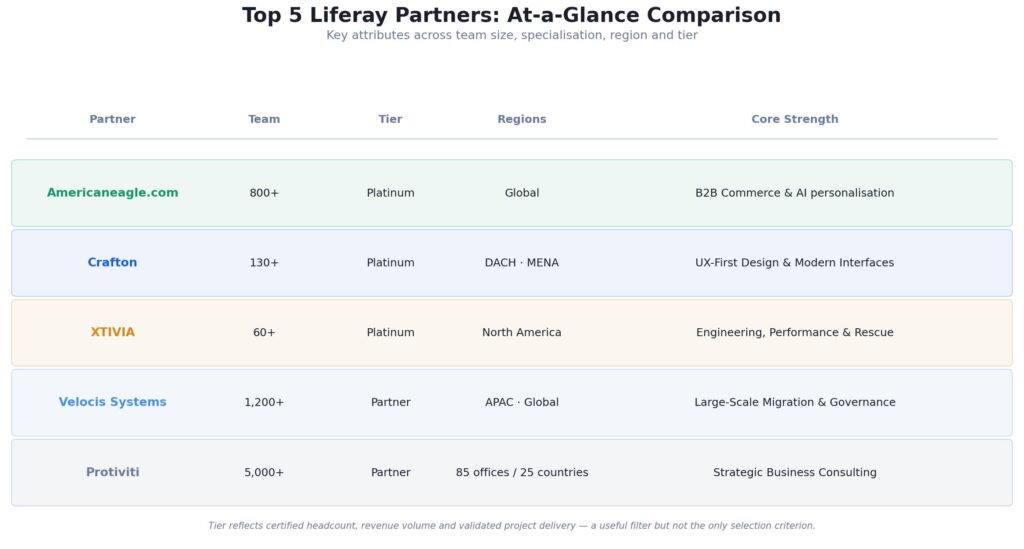Click 'UX-First Design & Modern Interfaces' cell
This screenshot has height=549, width=1024.
pyautogui.click(x=795, y=262)
